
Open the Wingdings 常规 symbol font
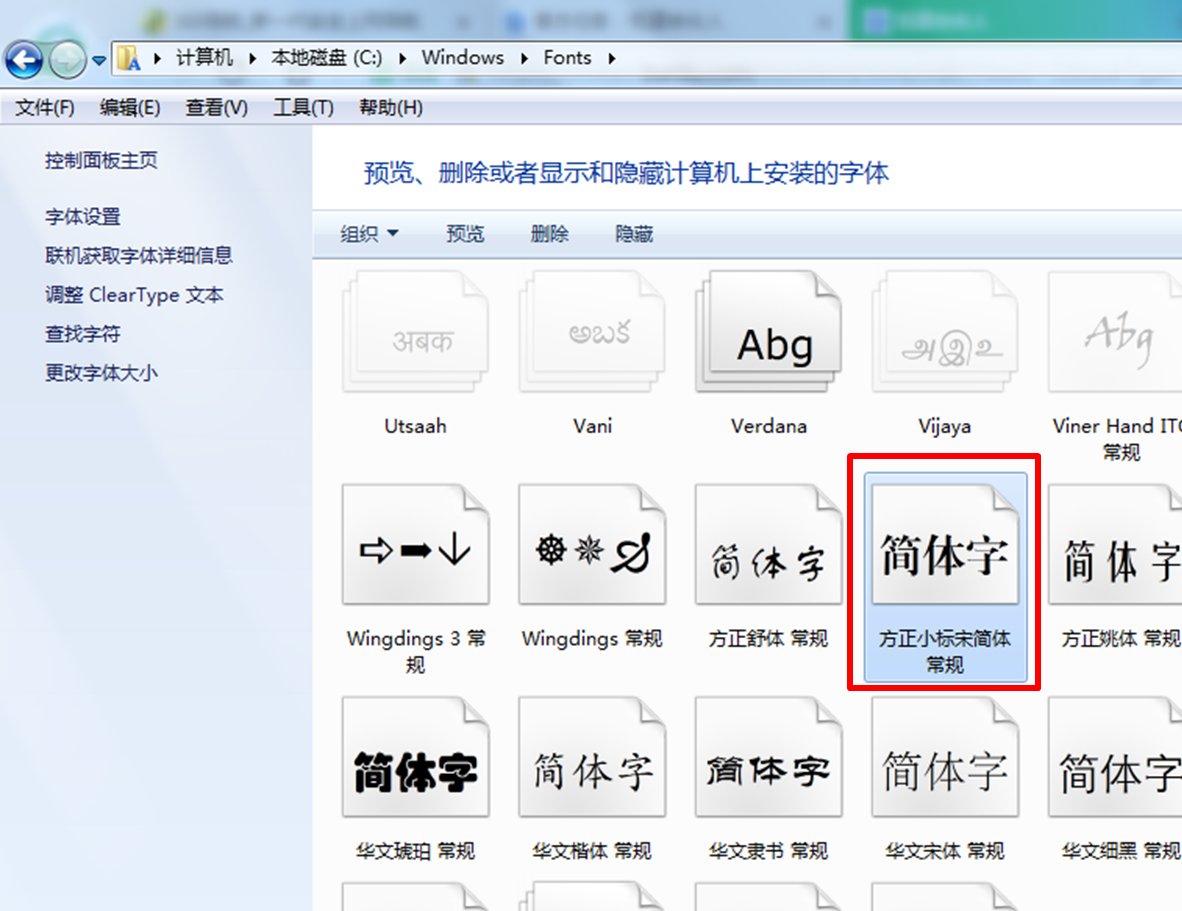tap(591, 545)
